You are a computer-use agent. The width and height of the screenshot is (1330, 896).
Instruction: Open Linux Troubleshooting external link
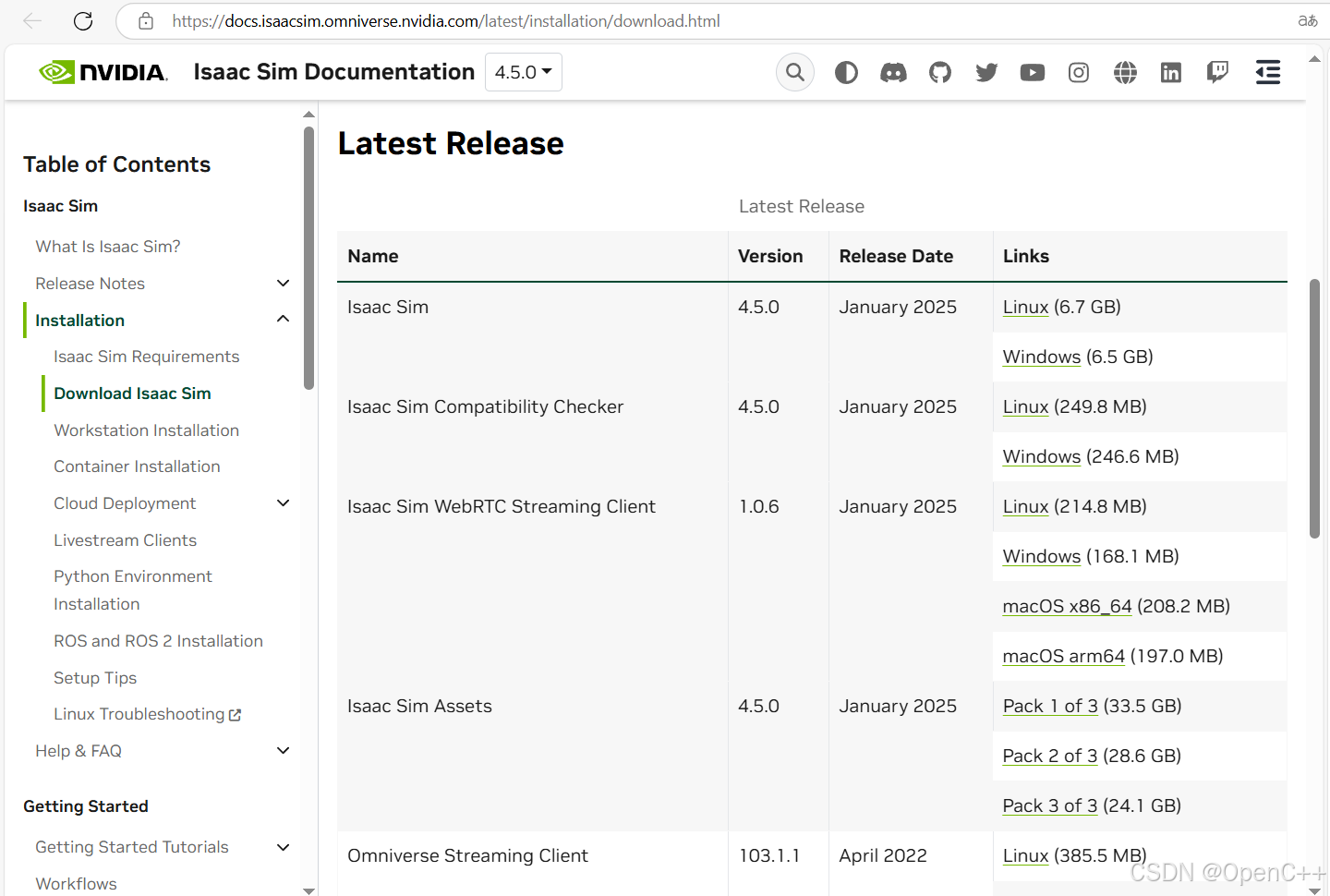pyautogui.click(x=147, y=714)
